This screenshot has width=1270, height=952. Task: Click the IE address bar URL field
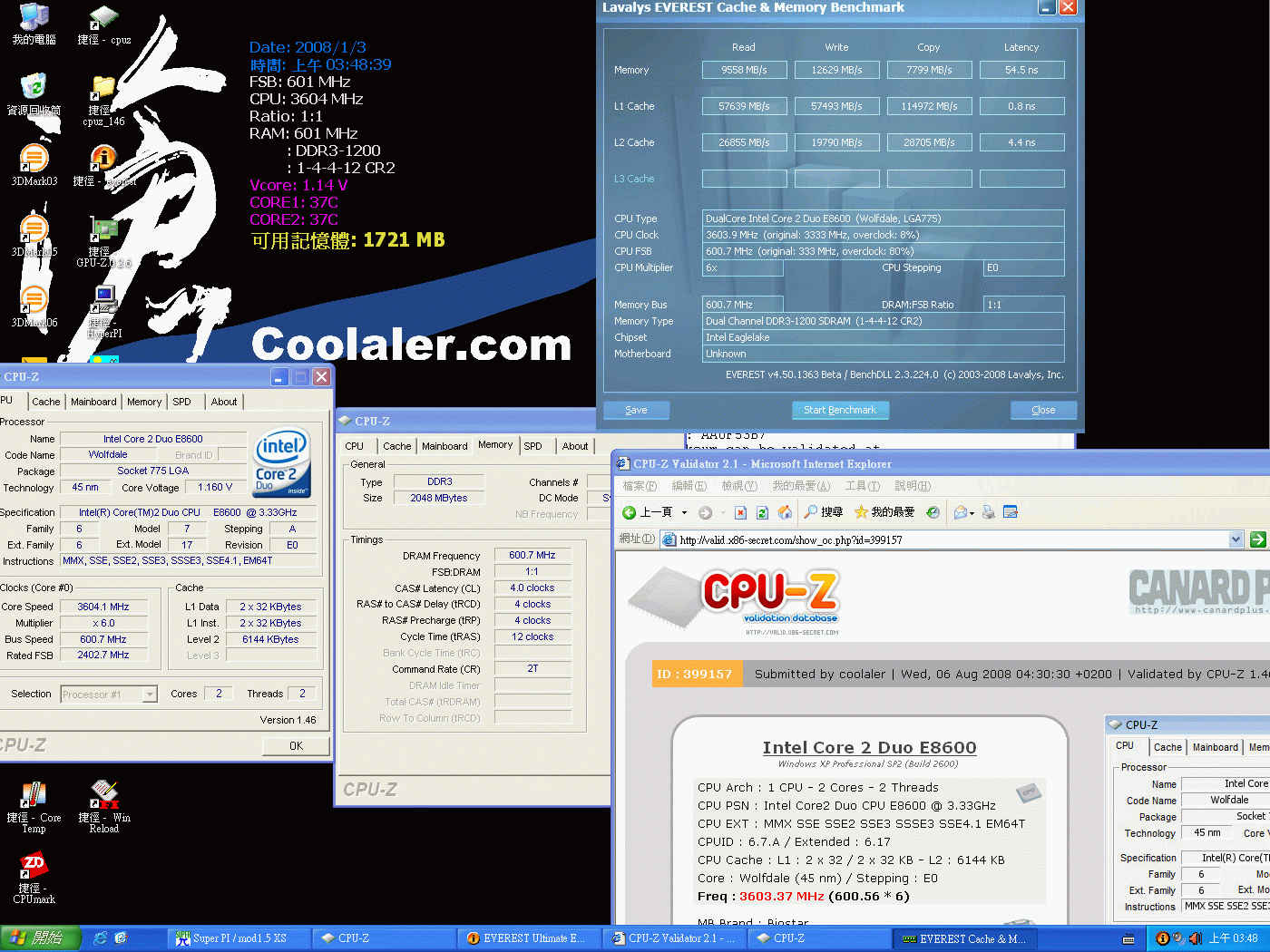click(x=951, y=539)
